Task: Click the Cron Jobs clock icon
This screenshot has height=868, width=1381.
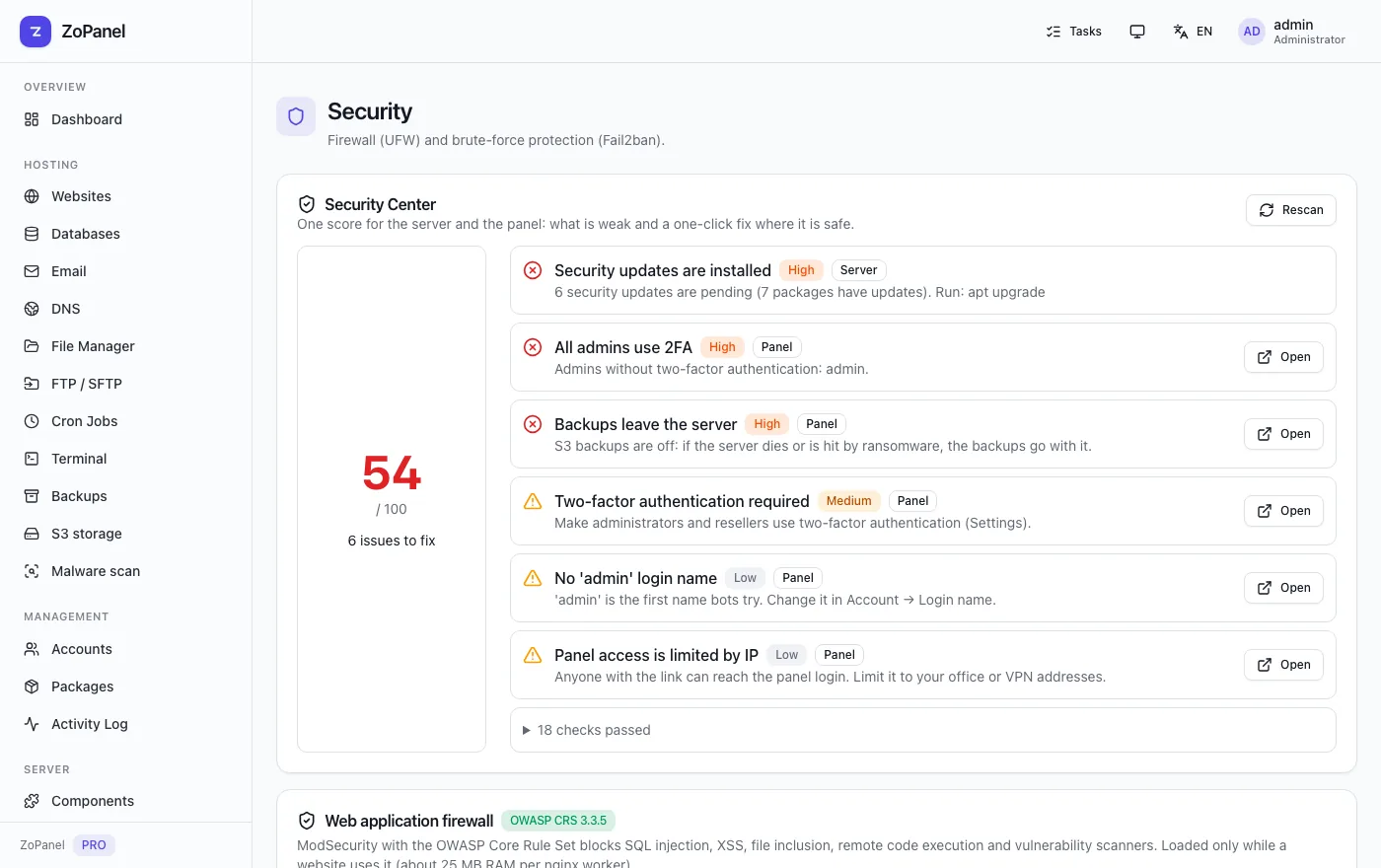Action: pos(32,421)
